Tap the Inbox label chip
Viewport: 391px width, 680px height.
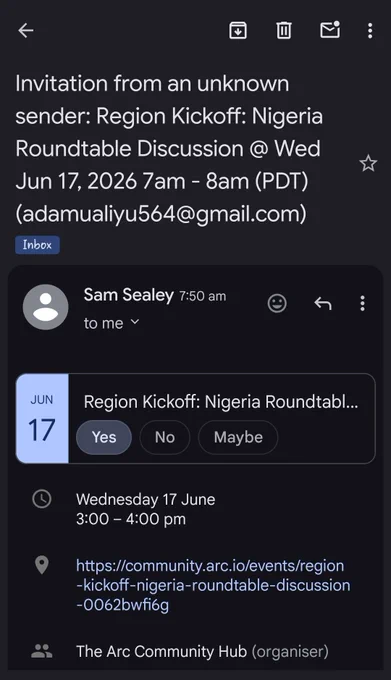tap(37, 245)
